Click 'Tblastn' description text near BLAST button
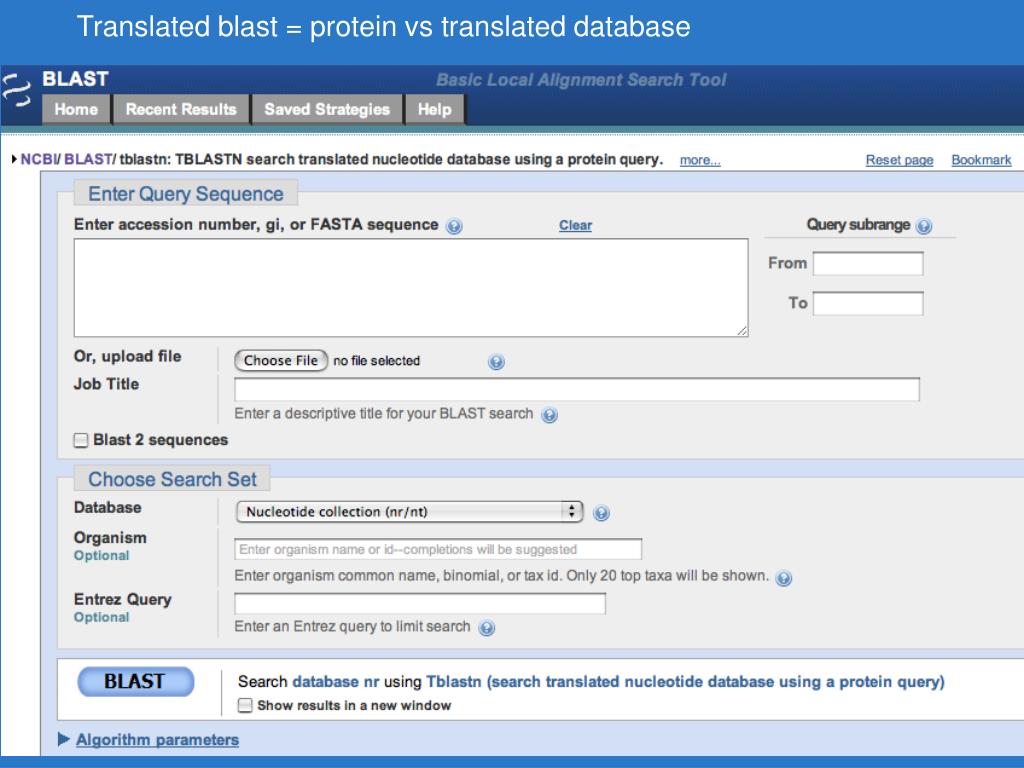1024x768 pixels. [685, 682]
